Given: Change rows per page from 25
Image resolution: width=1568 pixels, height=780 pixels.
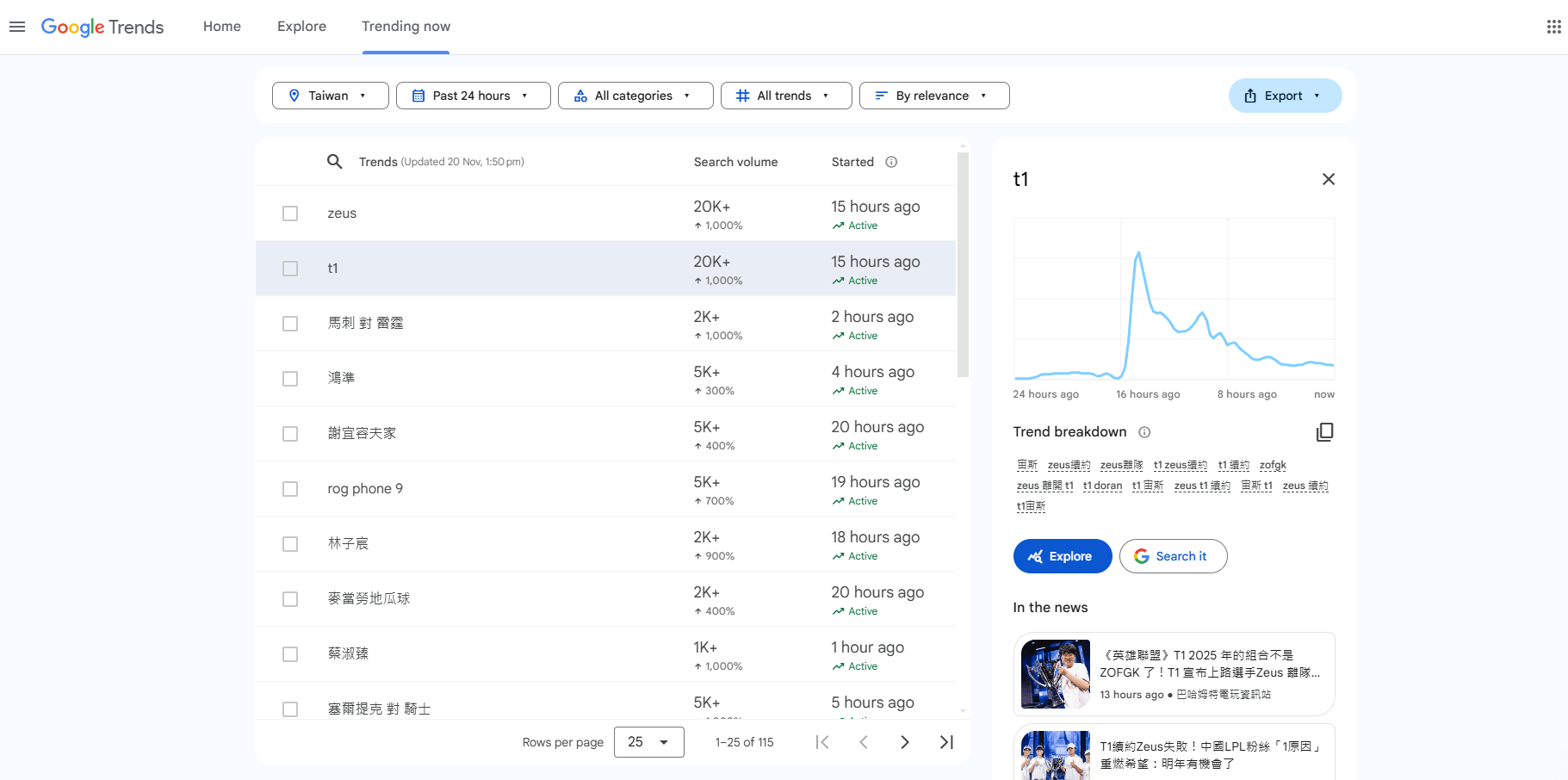Looking at the screenshot, I should pyautogui.click(x=649, y=742).
